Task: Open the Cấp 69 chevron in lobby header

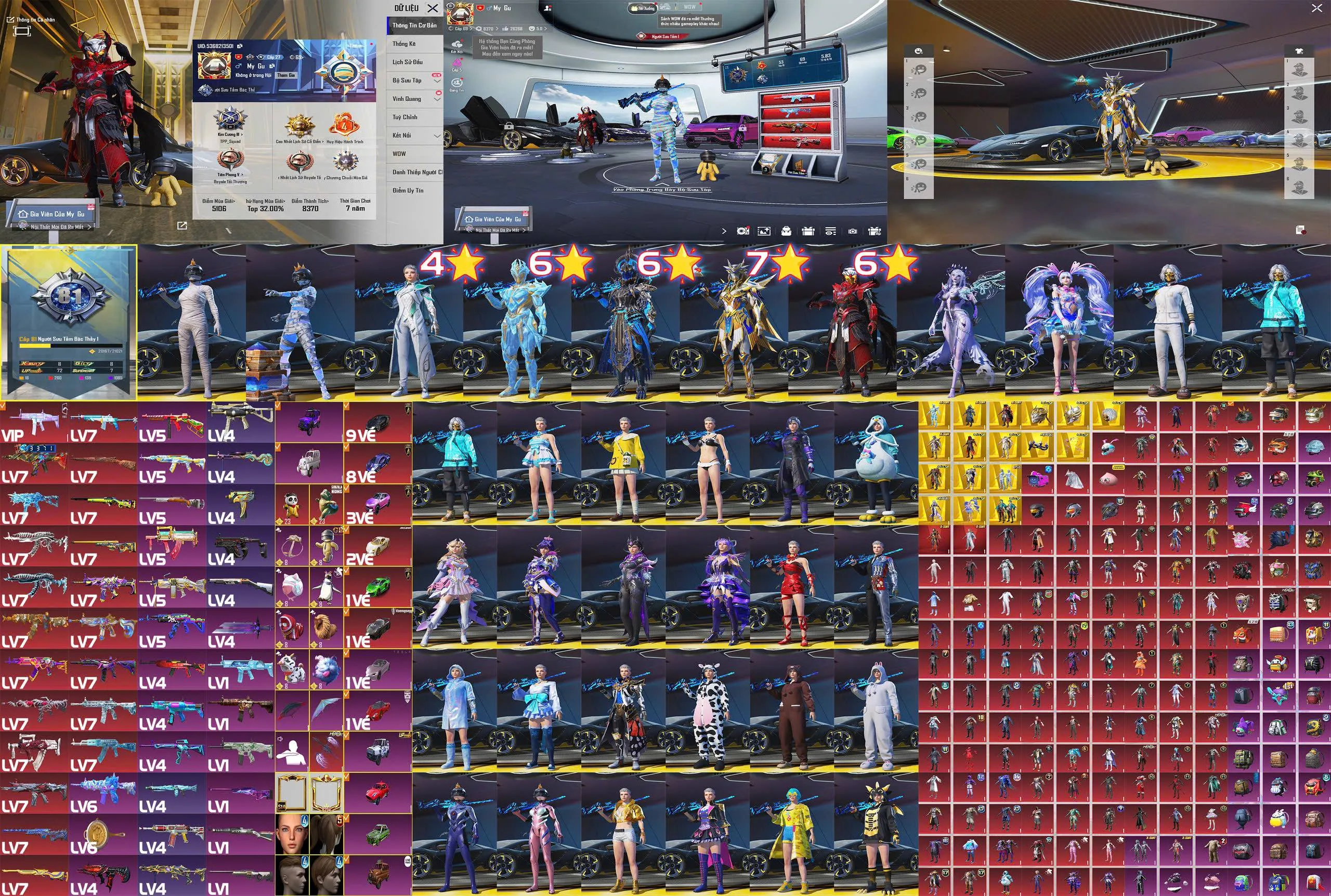Action: point(471,29)
